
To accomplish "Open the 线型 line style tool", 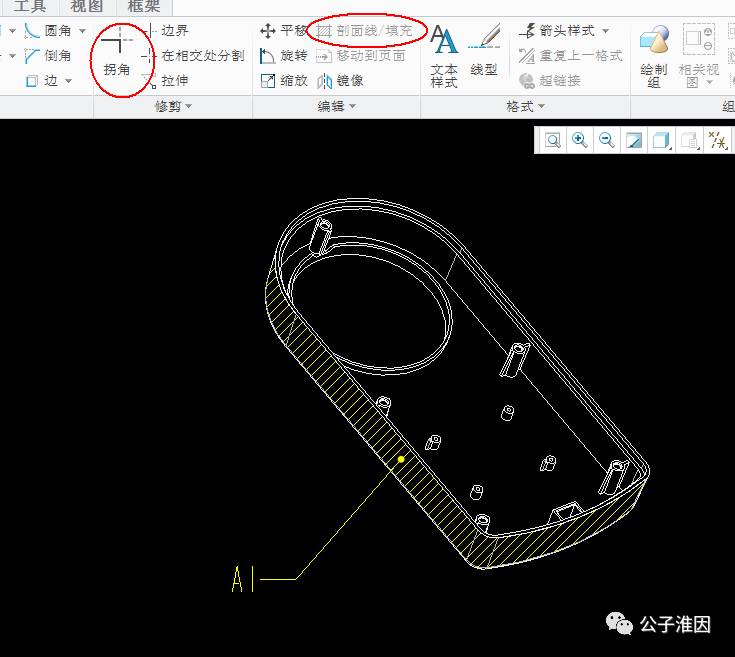I will [484, 50].
